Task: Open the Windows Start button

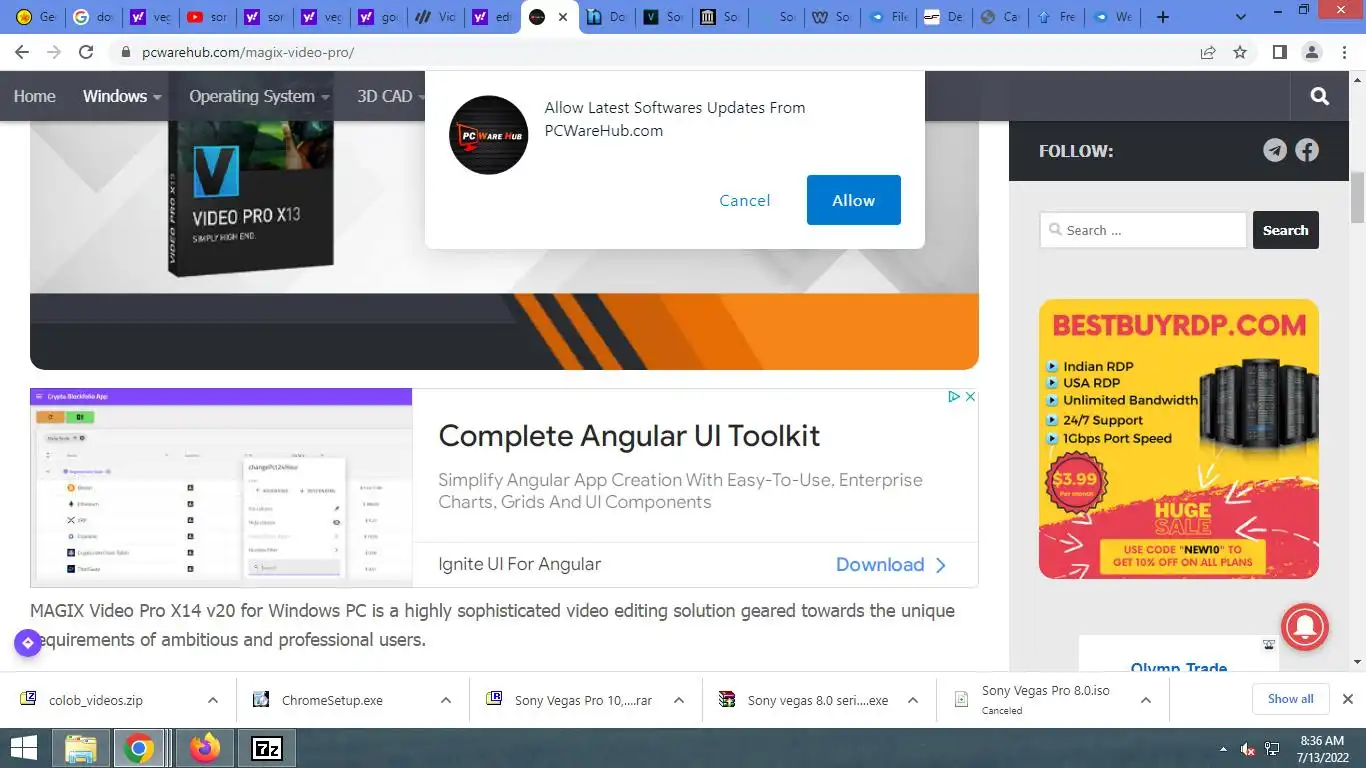Action: click(23, 748)
